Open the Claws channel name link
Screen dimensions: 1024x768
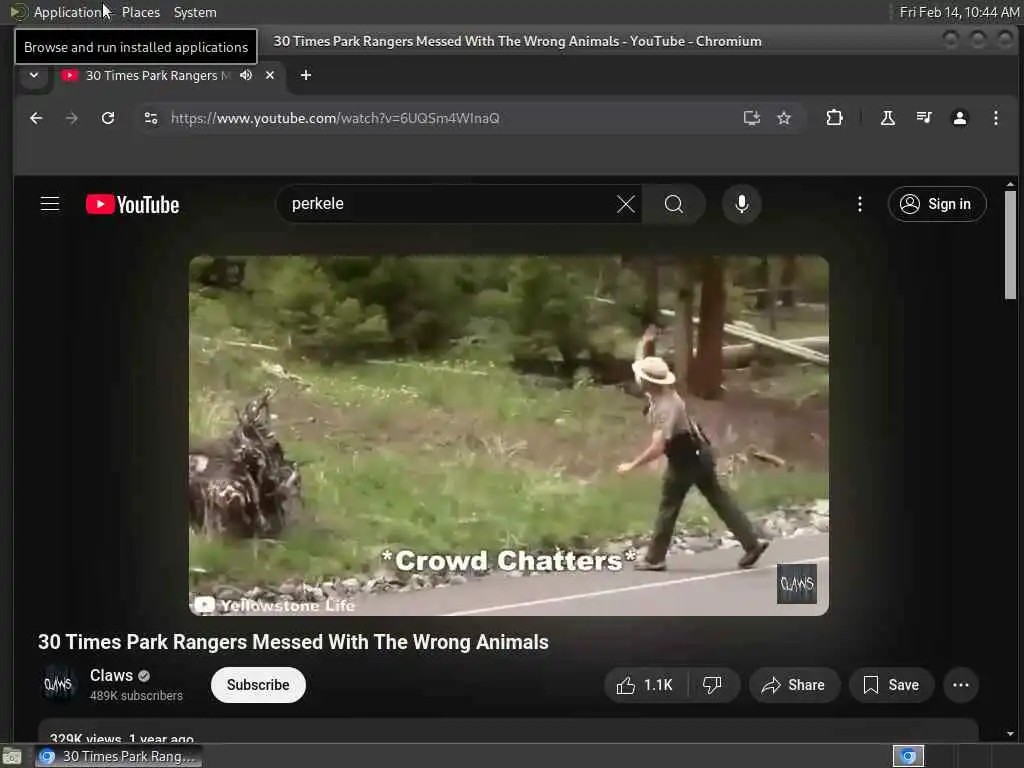tap(111, 675)
